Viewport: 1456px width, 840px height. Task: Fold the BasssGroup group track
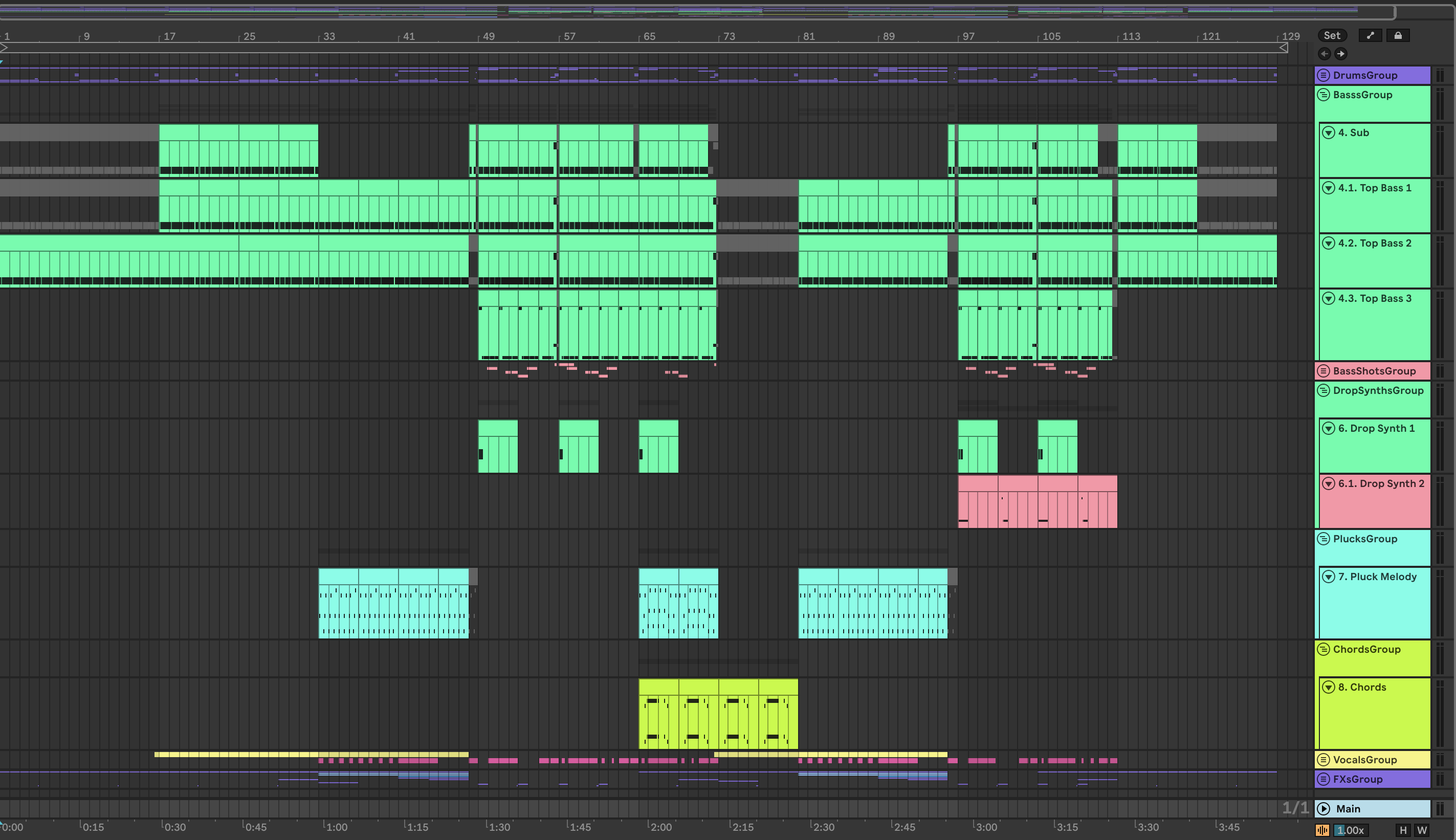[1324, 95]
